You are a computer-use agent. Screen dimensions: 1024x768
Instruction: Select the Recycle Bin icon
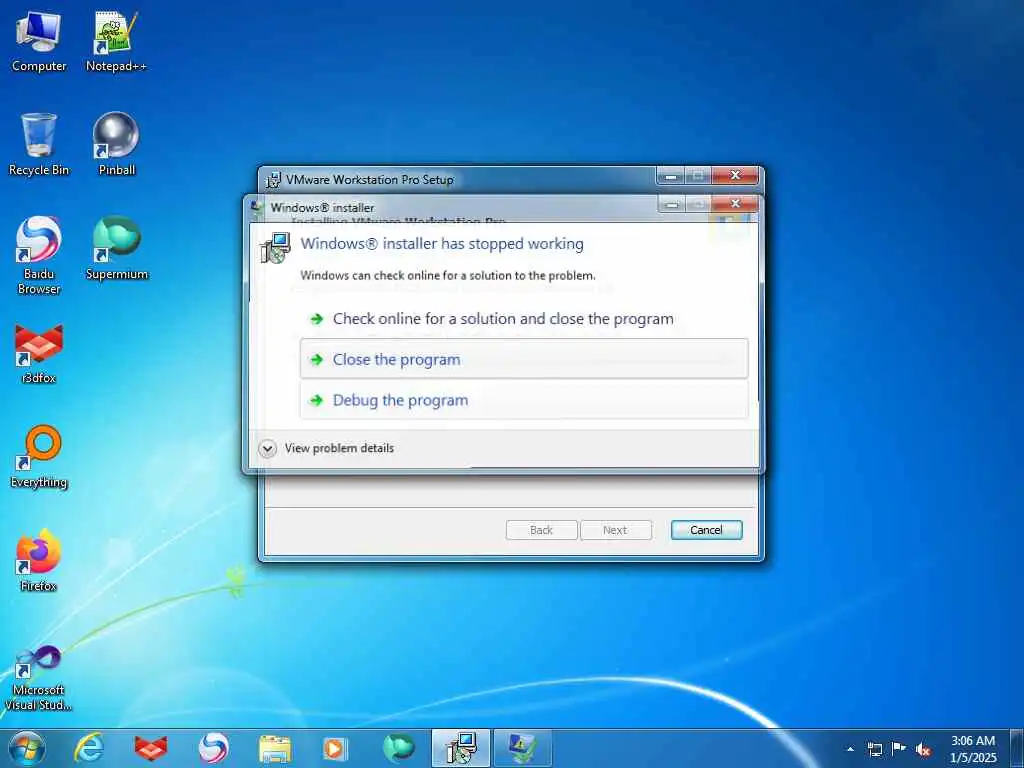(x=39, y=144)
